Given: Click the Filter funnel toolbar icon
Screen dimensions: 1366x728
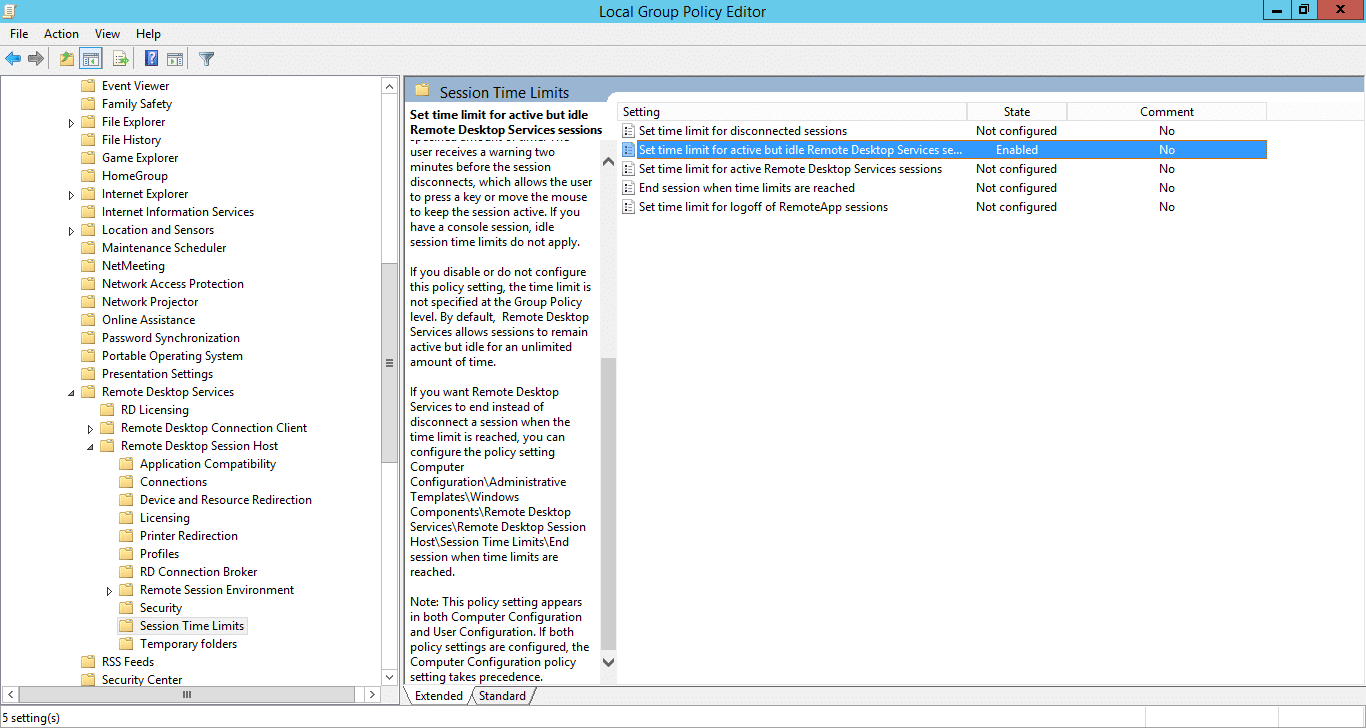Looking at the screenshot, I should pos(206,59).
